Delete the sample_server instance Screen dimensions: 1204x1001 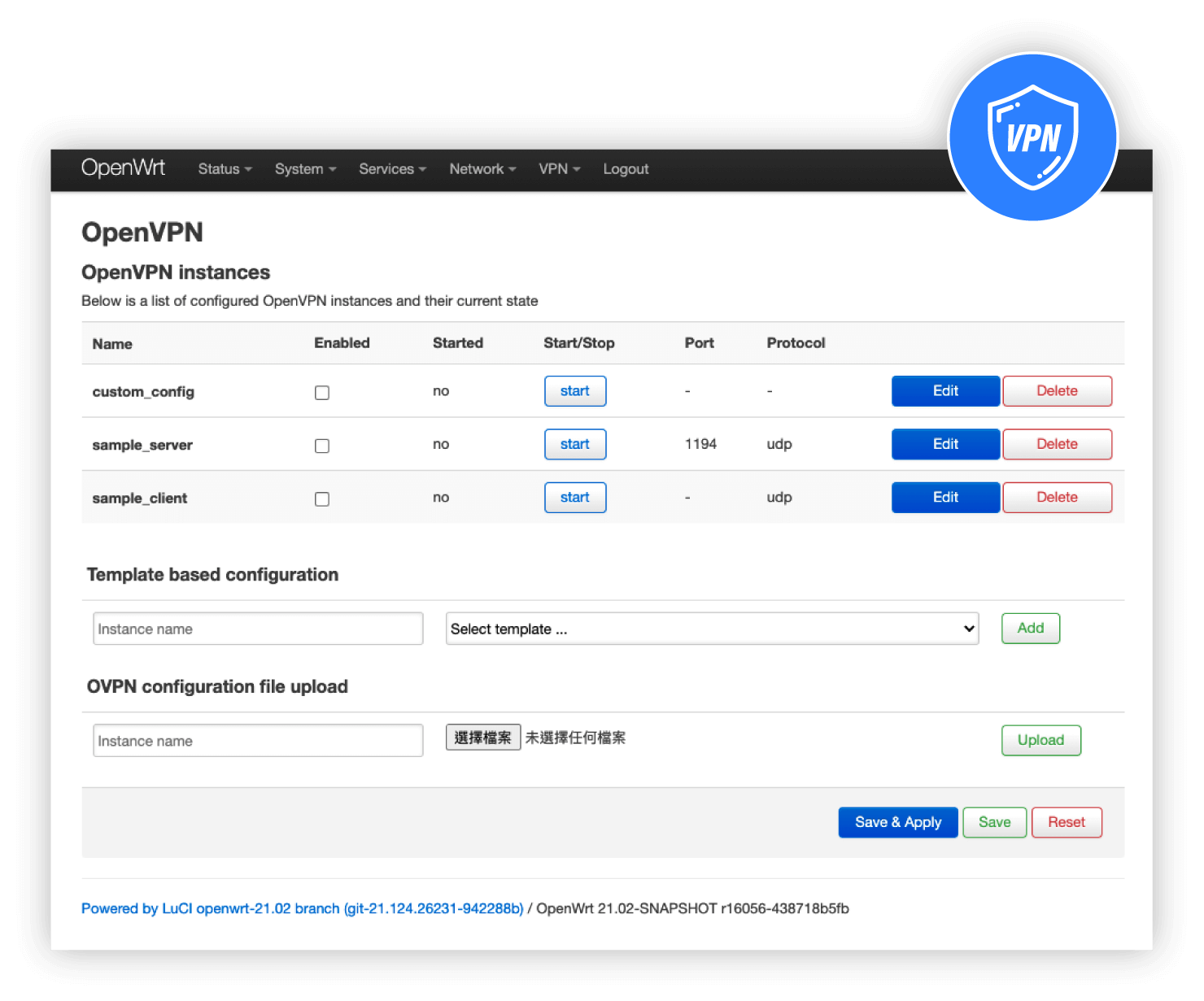(1057, 444)
